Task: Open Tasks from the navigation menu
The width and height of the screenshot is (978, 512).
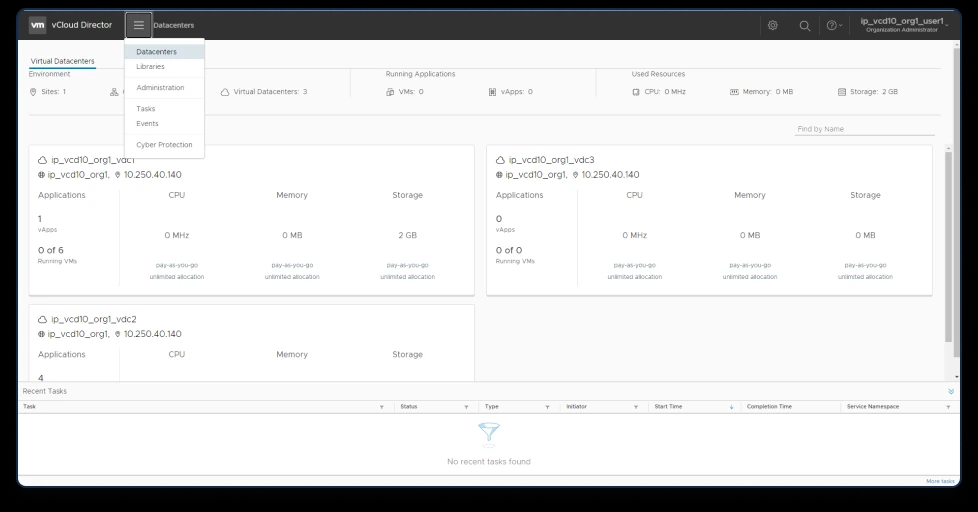Action: click(x=165, y=109)
